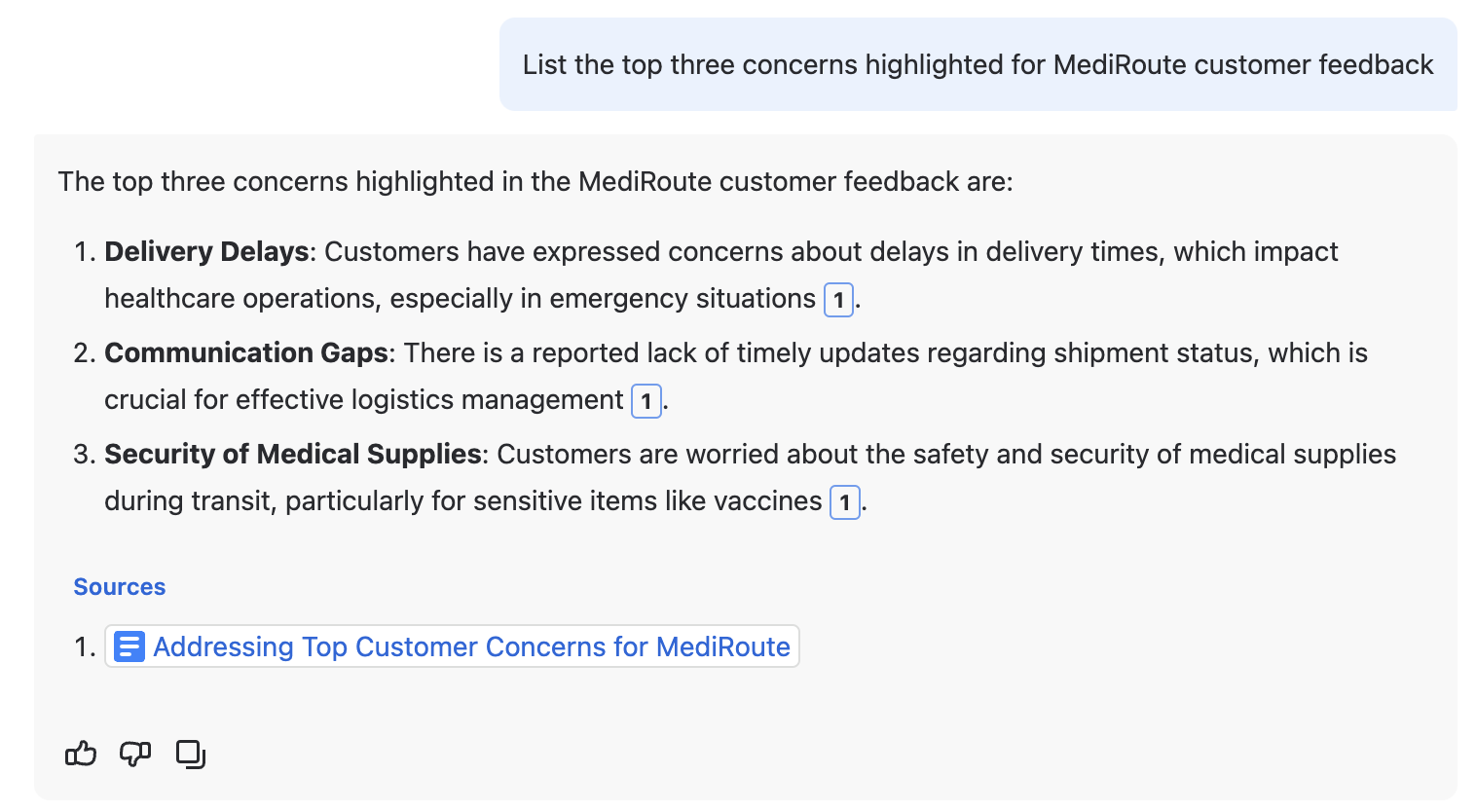Open citation 1 after Delivery Delays item
Screen dimensions: 1476x812
point(838,300)
